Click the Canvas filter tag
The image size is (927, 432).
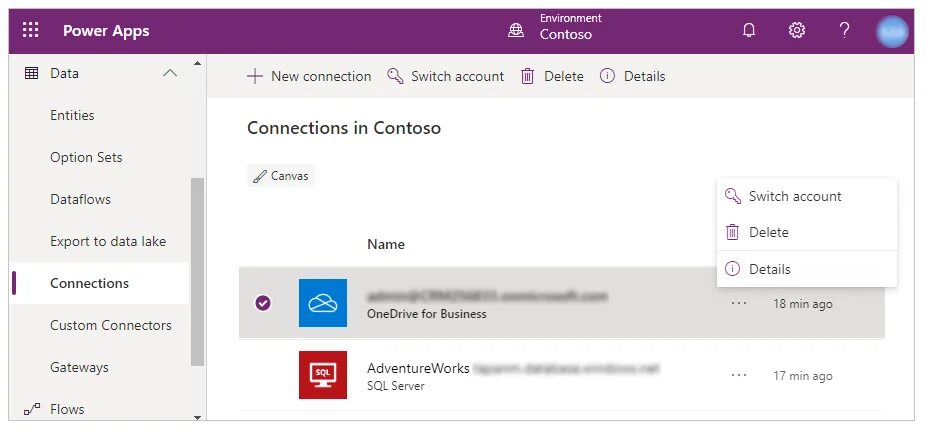click(x=281, y=176)
